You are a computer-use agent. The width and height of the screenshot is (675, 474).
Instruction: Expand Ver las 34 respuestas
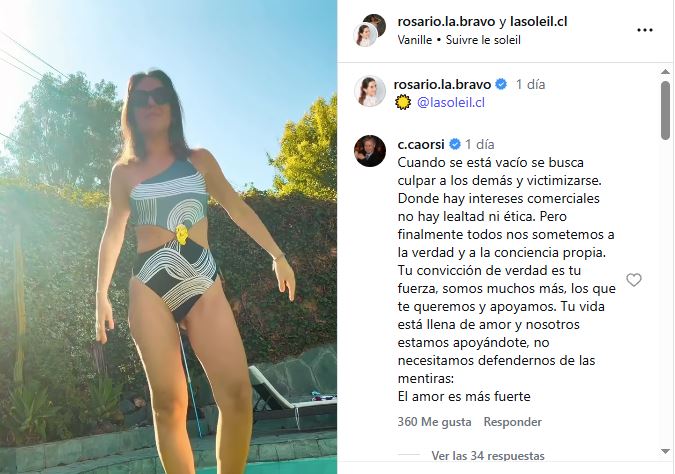488,455
